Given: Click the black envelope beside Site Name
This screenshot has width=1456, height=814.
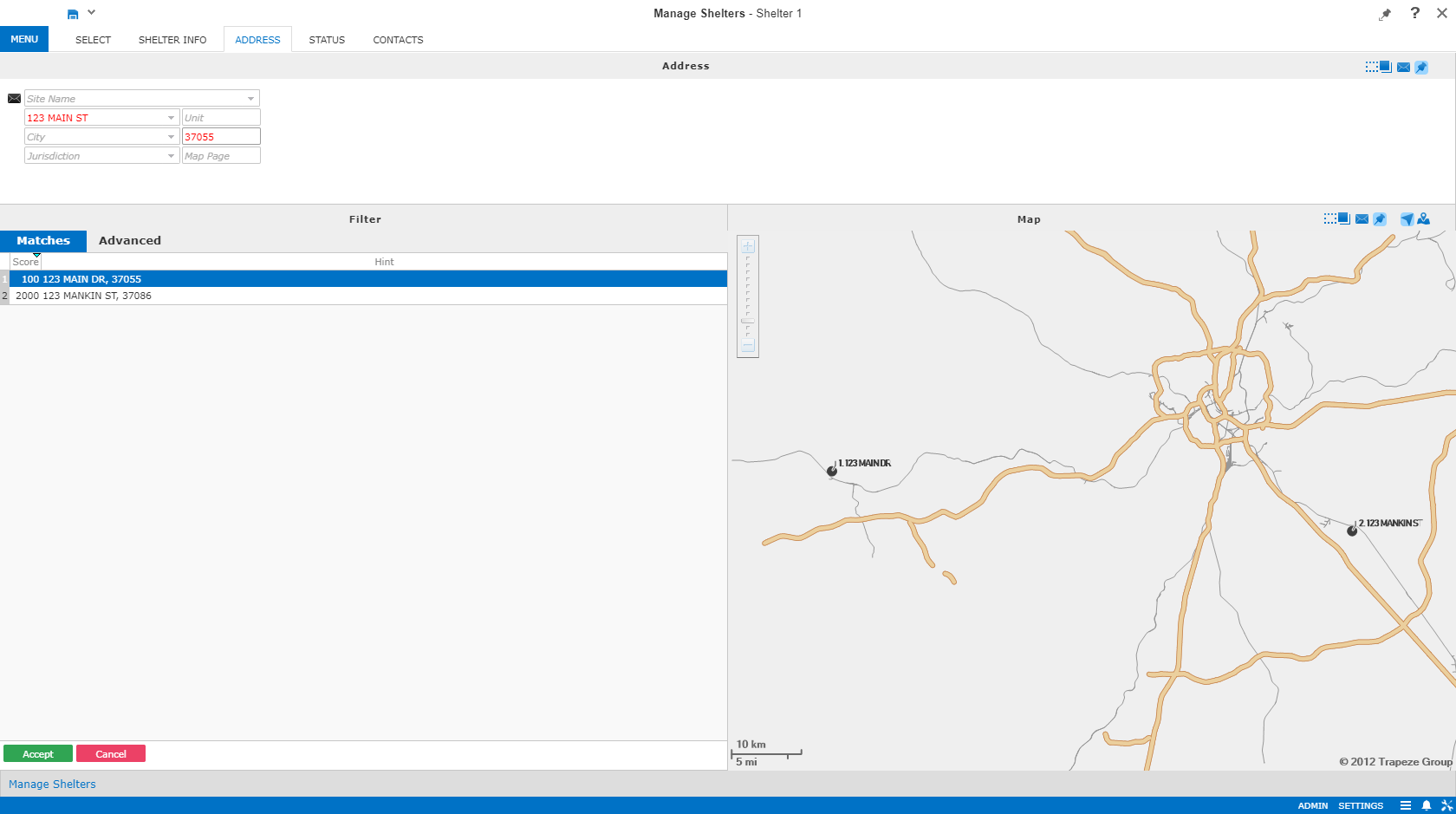Looking at the screenshot, I should (x=14, y=99).
